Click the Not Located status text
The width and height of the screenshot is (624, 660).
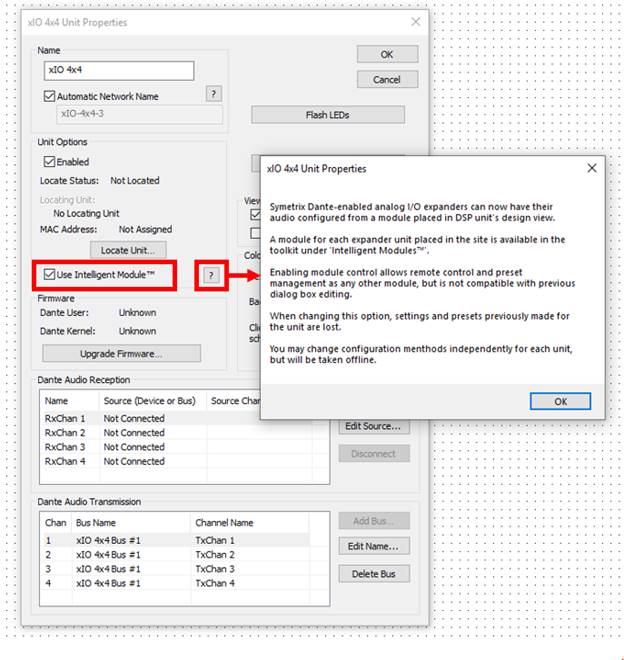135,181
